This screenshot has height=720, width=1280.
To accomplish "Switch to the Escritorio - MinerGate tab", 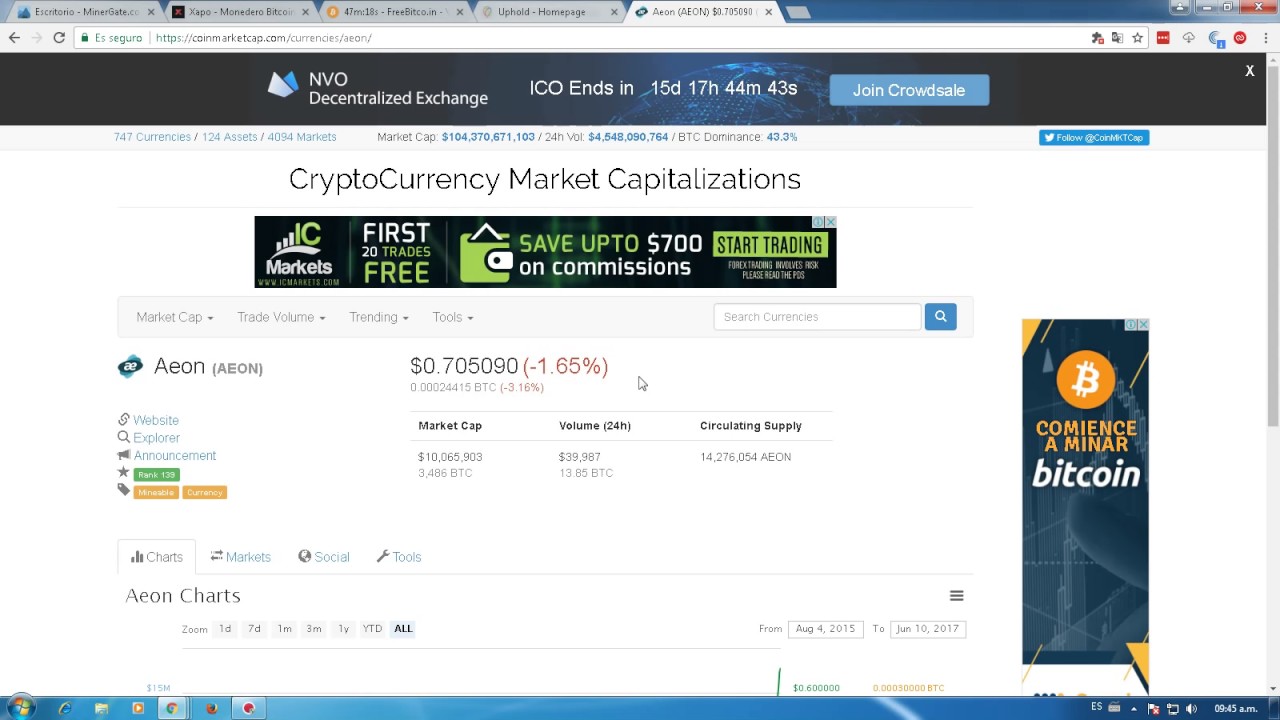I will tap(85, 12).
